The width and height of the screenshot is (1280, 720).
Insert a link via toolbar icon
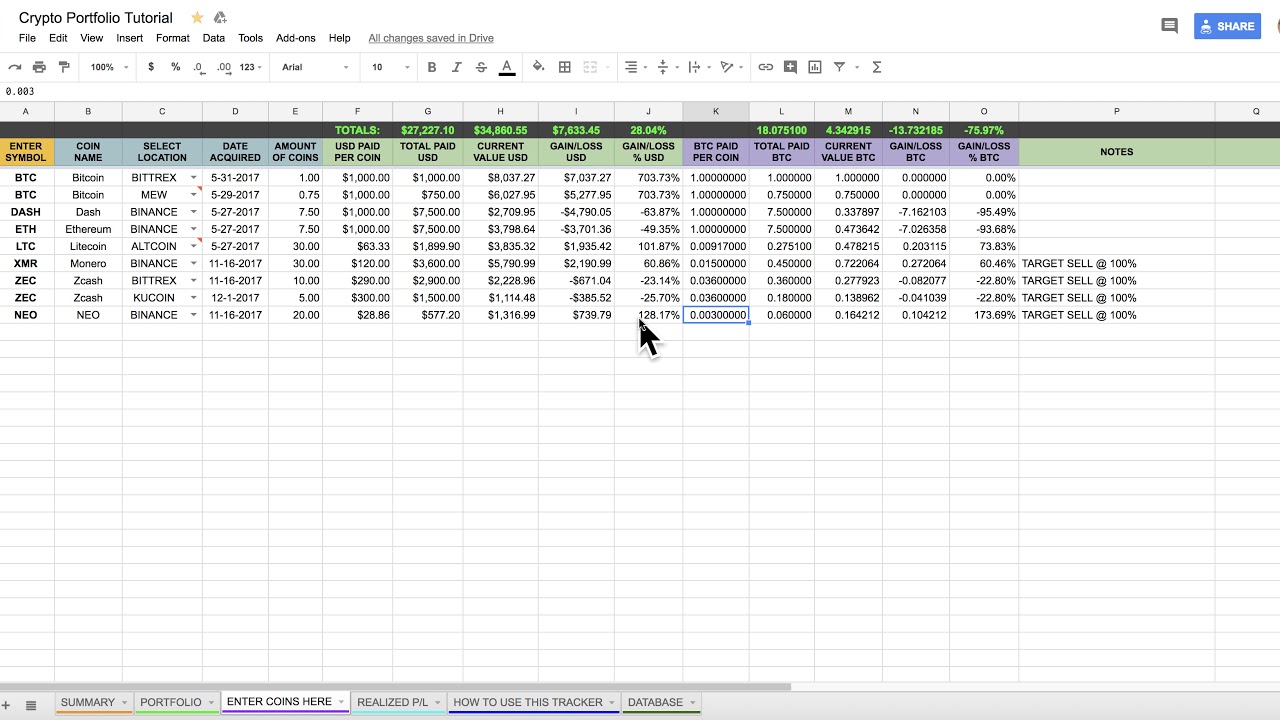click(x=766, y=67)
